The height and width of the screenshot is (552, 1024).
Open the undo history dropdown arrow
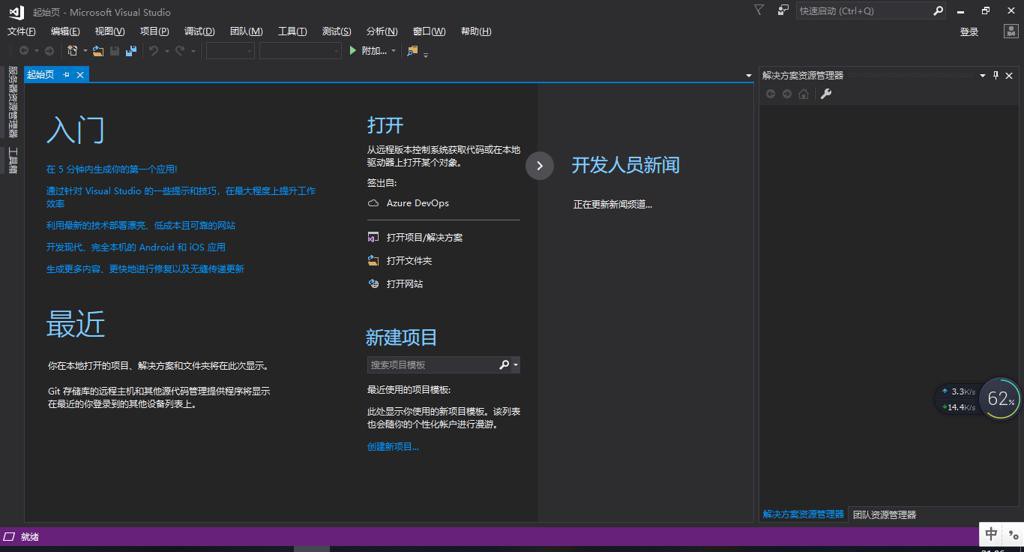coord(167,51)
